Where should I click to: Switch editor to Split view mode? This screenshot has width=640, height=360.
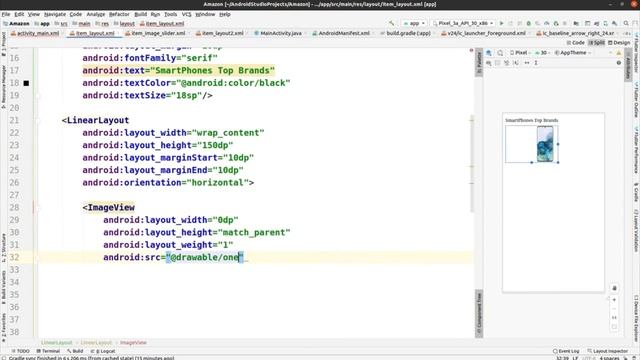(x=597, y=43)
